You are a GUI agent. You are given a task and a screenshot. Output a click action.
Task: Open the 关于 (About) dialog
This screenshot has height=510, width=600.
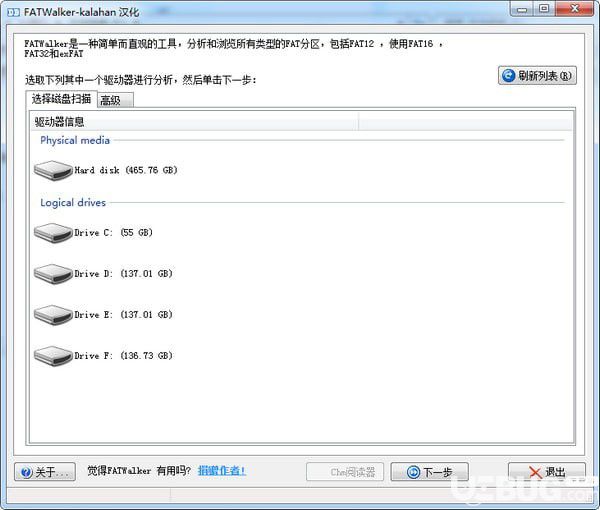pyautogui.click(x=45, y=472)
